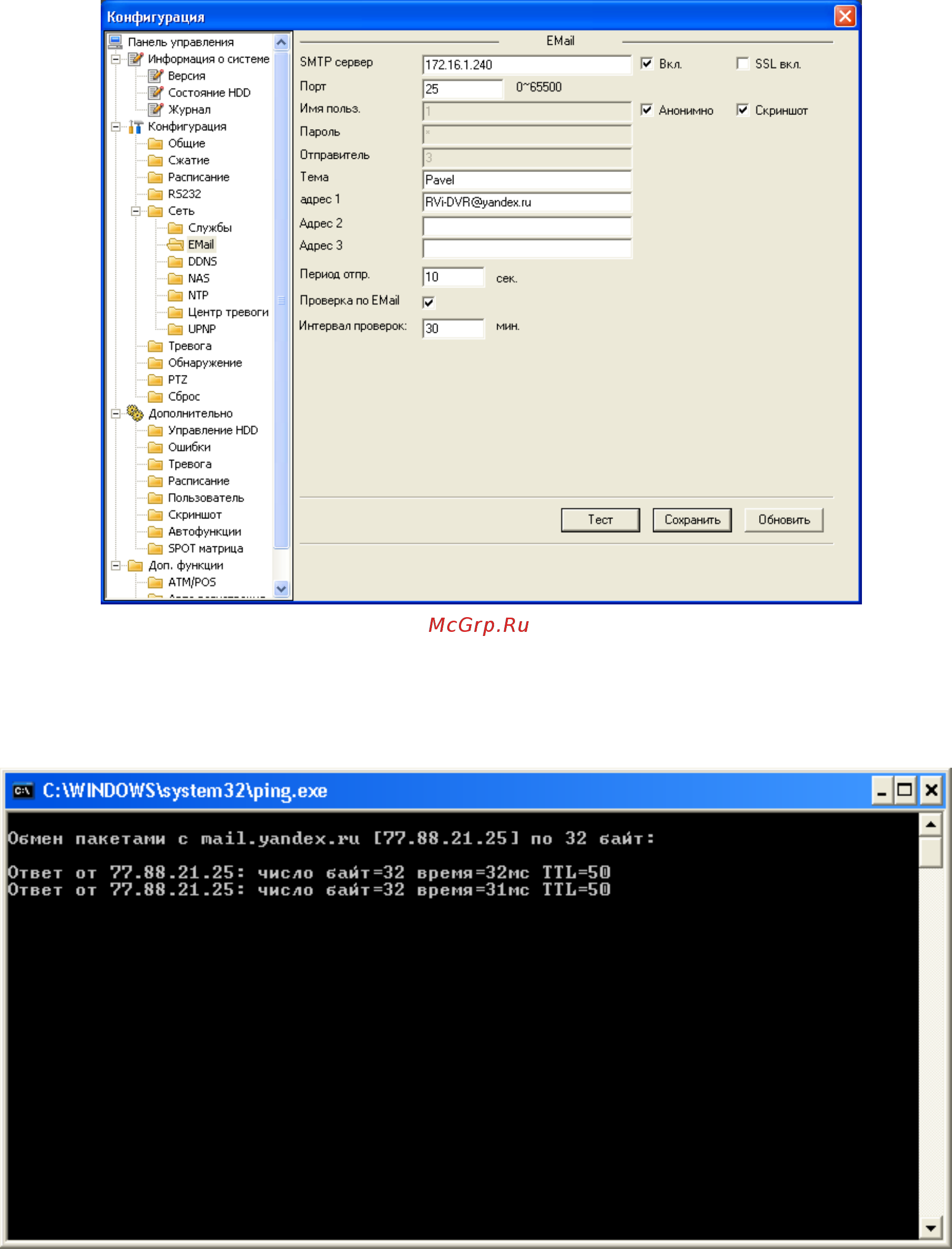This screenshot has height=1249, width=952.
Task: Toggle the Вкл. checkbox for SMTP
Action: [x=647, y=64]
